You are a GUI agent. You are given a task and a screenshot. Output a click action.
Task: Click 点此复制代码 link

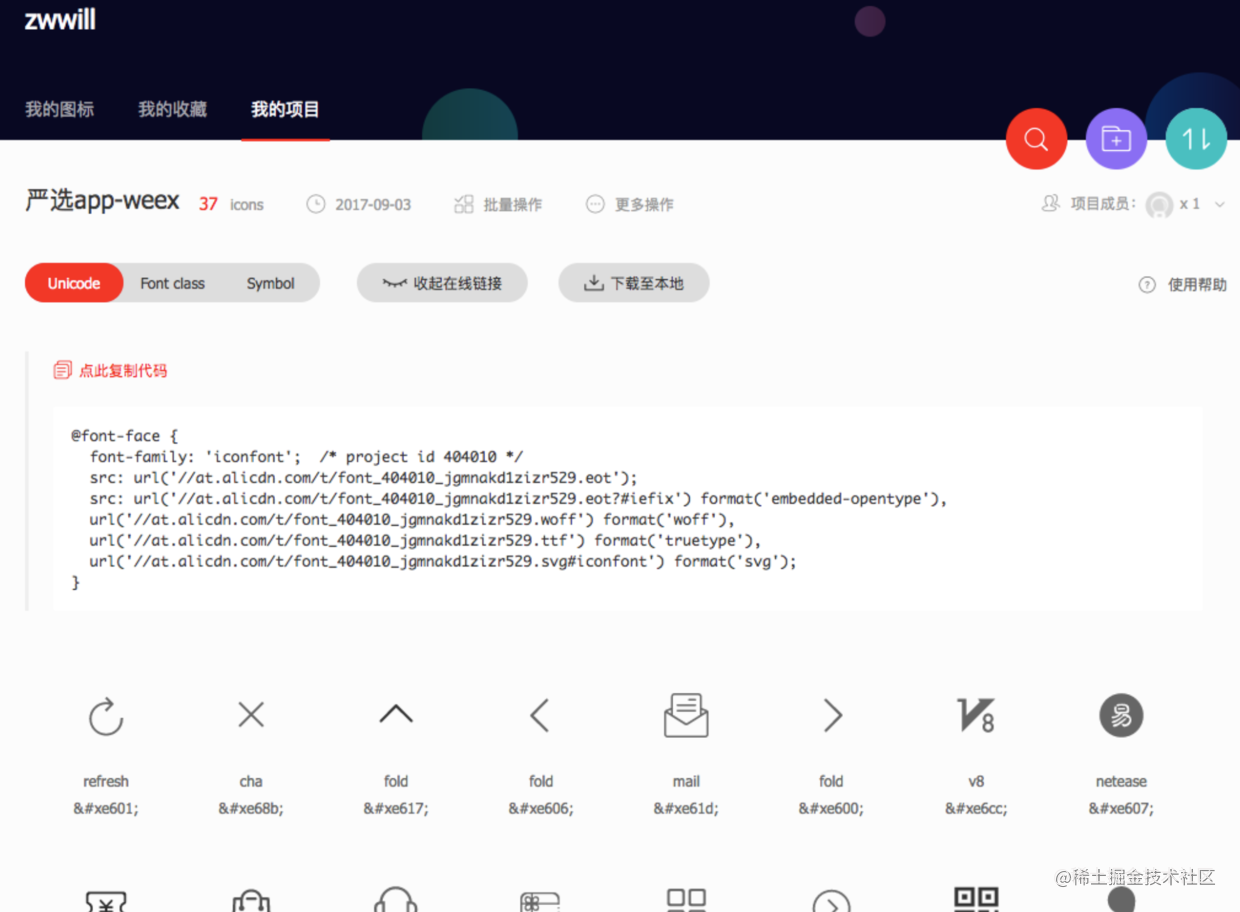coord(123,370)
